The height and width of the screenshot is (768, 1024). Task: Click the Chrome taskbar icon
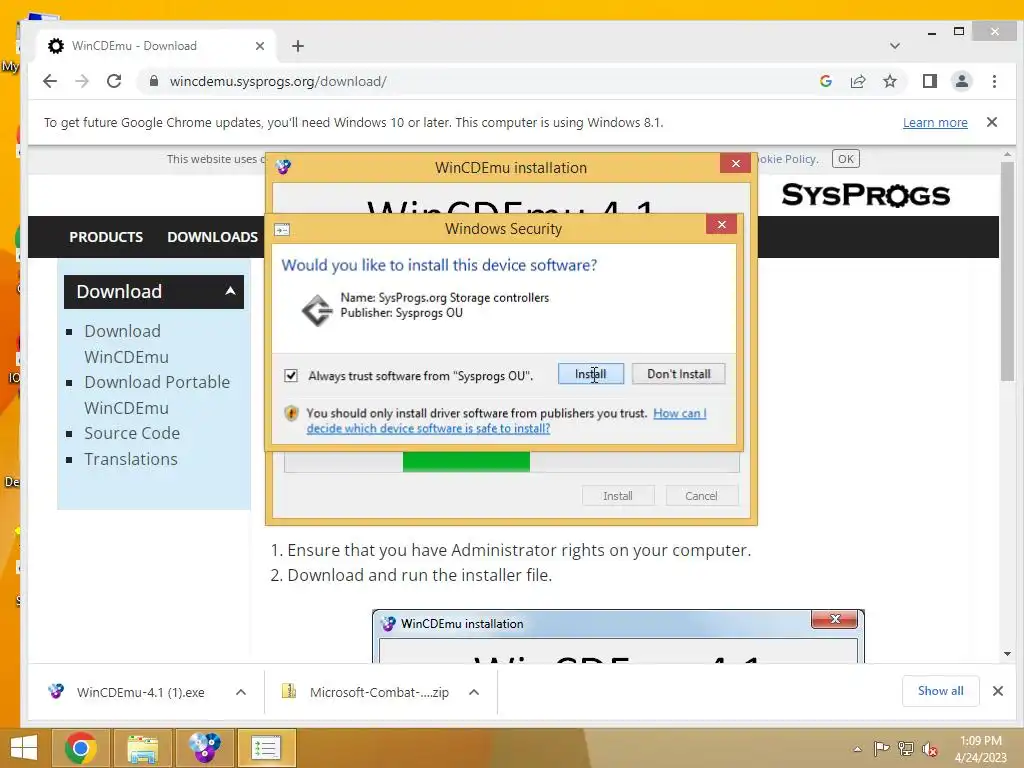(81, 748)
